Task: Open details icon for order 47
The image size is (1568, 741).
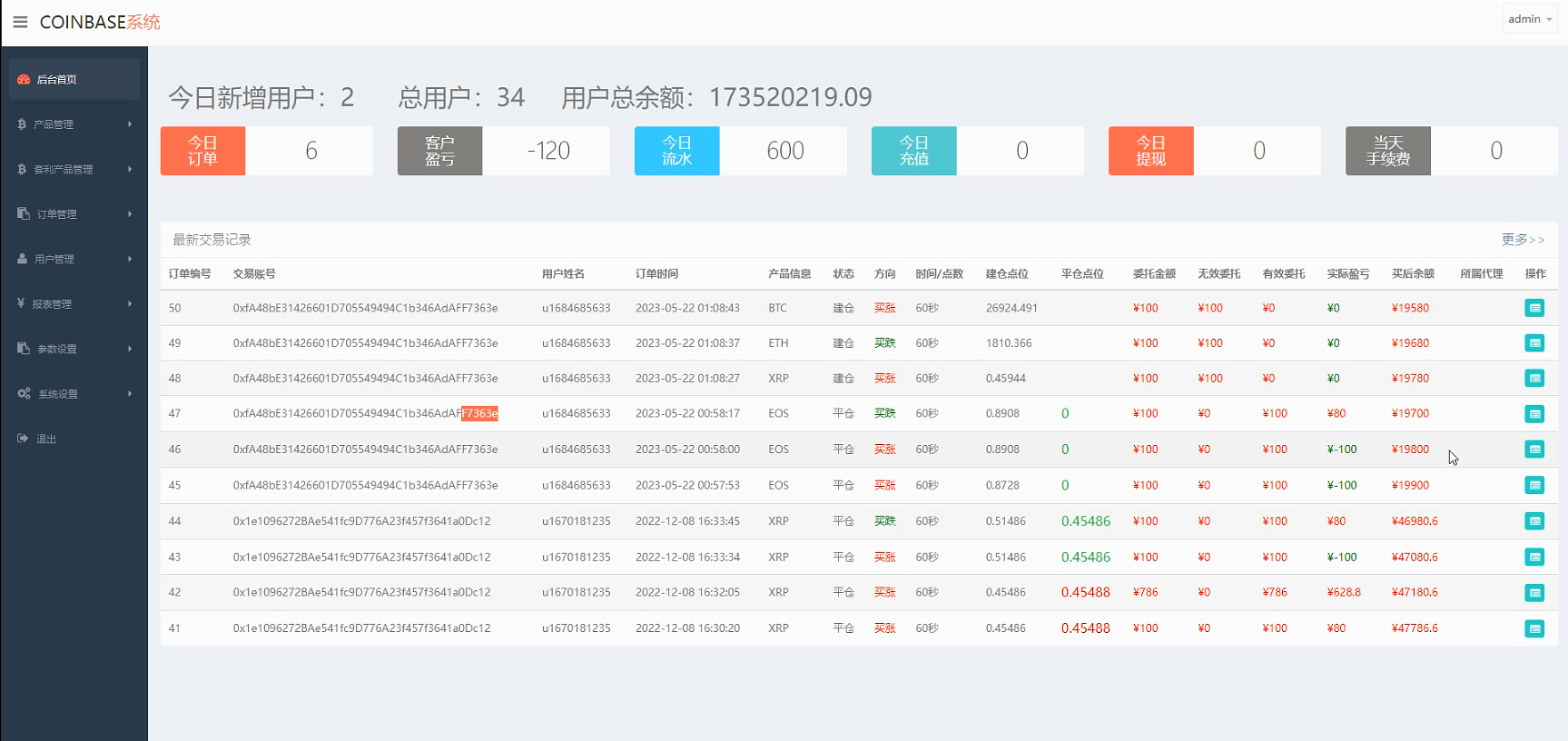Action: pos(1534,414)
